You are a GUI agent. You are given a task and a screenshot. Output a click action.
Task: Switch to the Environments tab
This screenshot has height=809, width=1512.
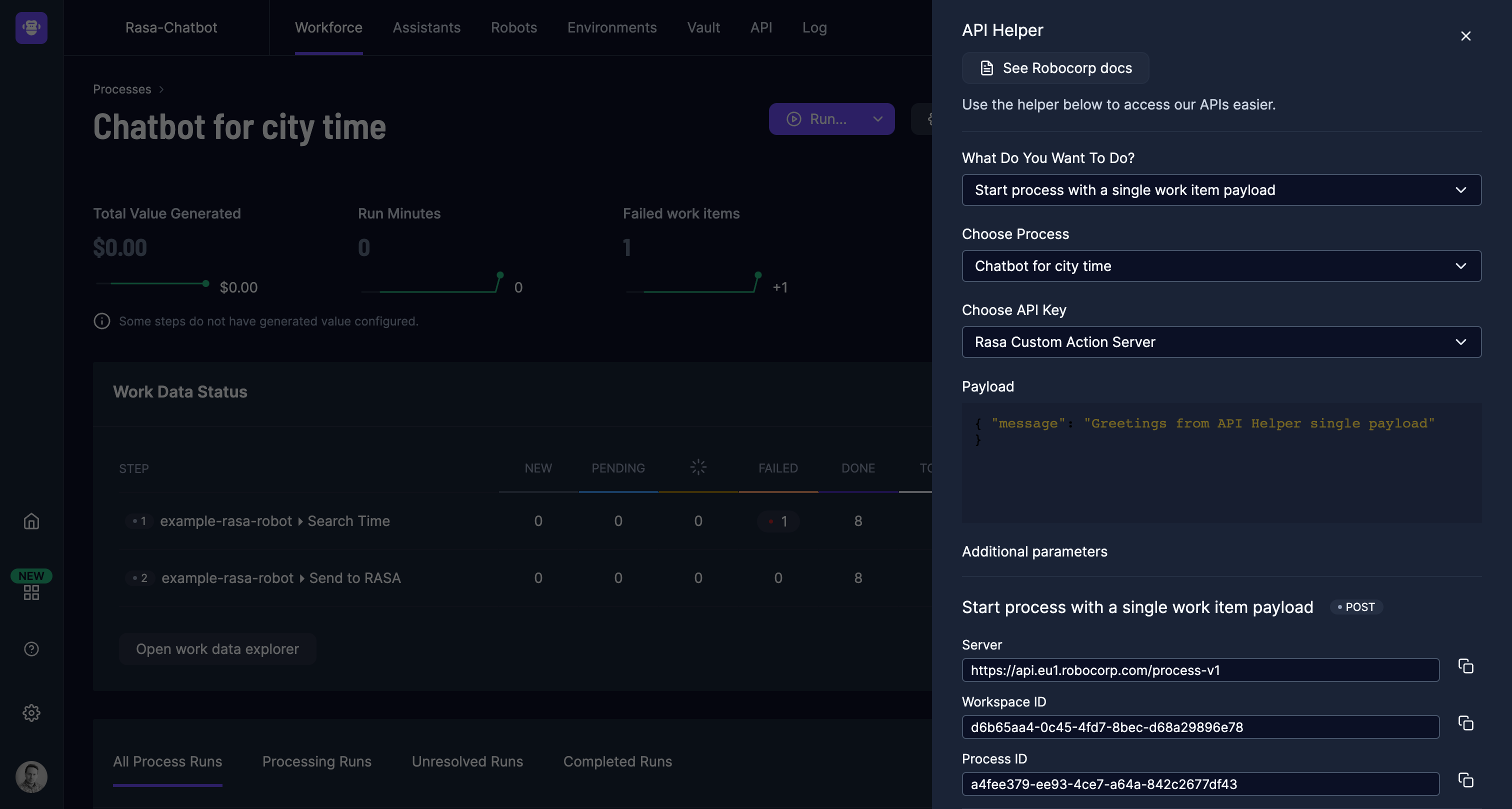pyautogui.click(x=611, y=27)
